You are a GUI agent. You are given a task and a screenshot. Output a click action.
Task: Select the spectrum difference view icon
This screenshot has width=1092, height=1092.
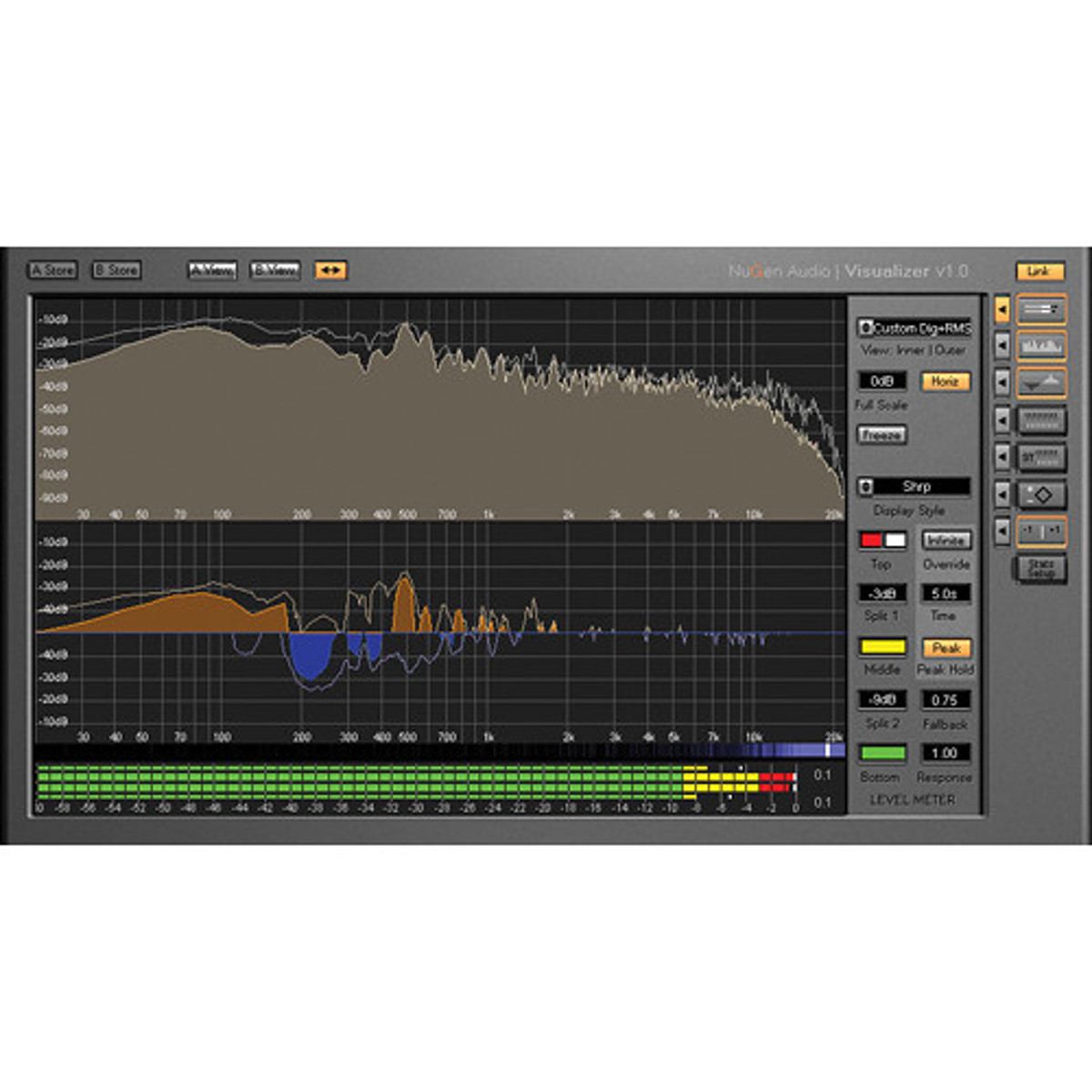click(1041, 383)
